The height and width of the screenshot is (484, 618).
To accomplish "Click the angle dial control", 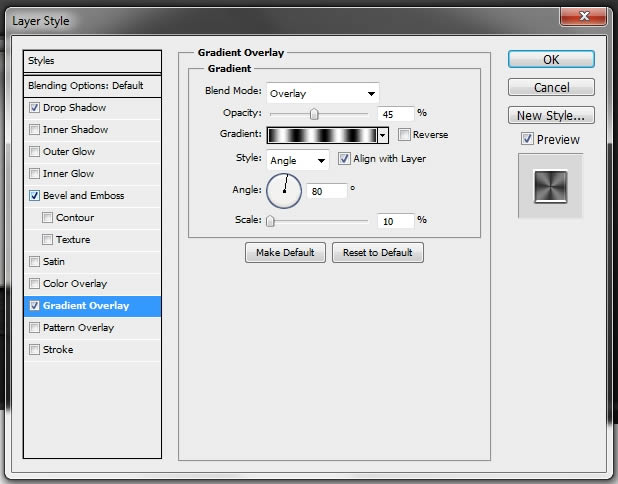I will tap(284, 191).
